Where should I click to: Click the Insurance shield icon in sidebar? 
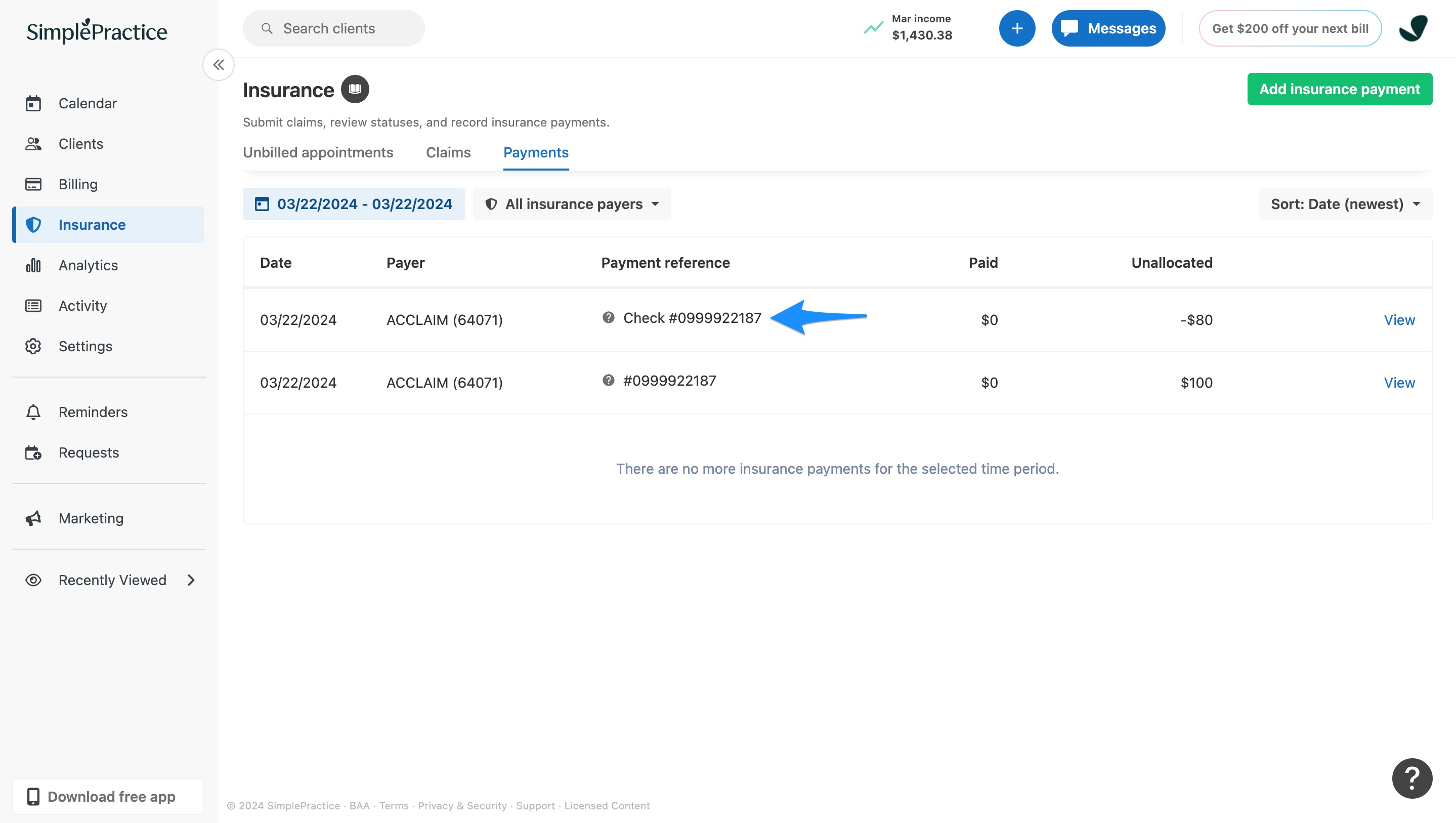click(33, 225)
